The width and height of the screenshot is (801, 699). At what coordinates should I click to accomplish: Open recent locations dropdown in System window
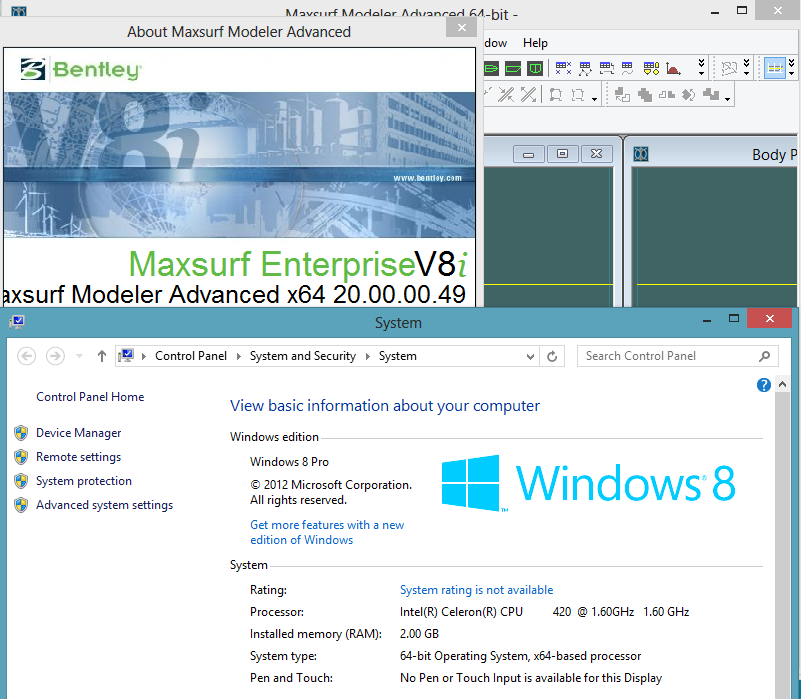pyautogui.click(x=79, y=356)
